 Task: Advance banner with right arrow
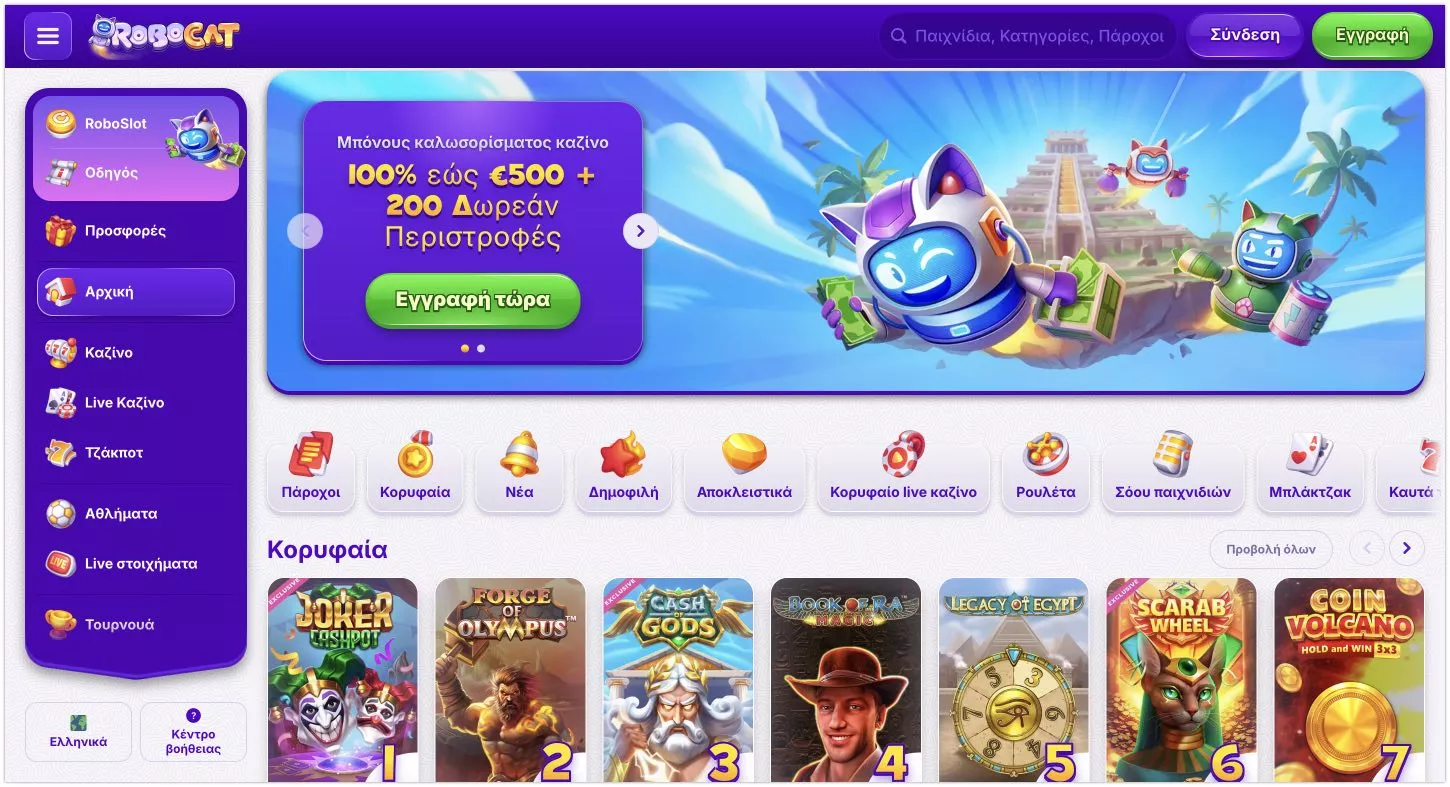pyautogui.click(x=640, y=231)
